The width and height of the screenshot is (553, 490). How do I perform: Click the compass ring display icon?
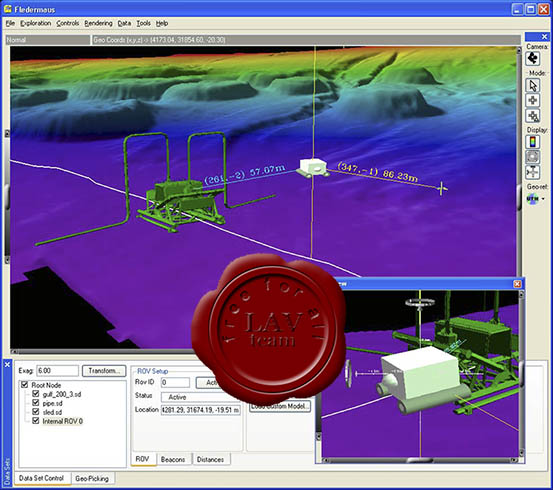click(533, 157)
